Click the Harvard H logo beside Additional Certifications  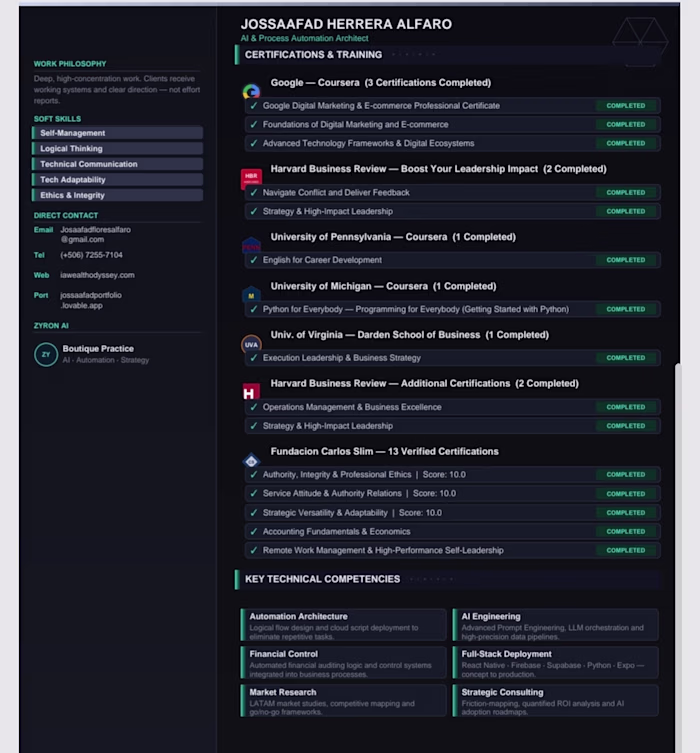coord(251,392)
